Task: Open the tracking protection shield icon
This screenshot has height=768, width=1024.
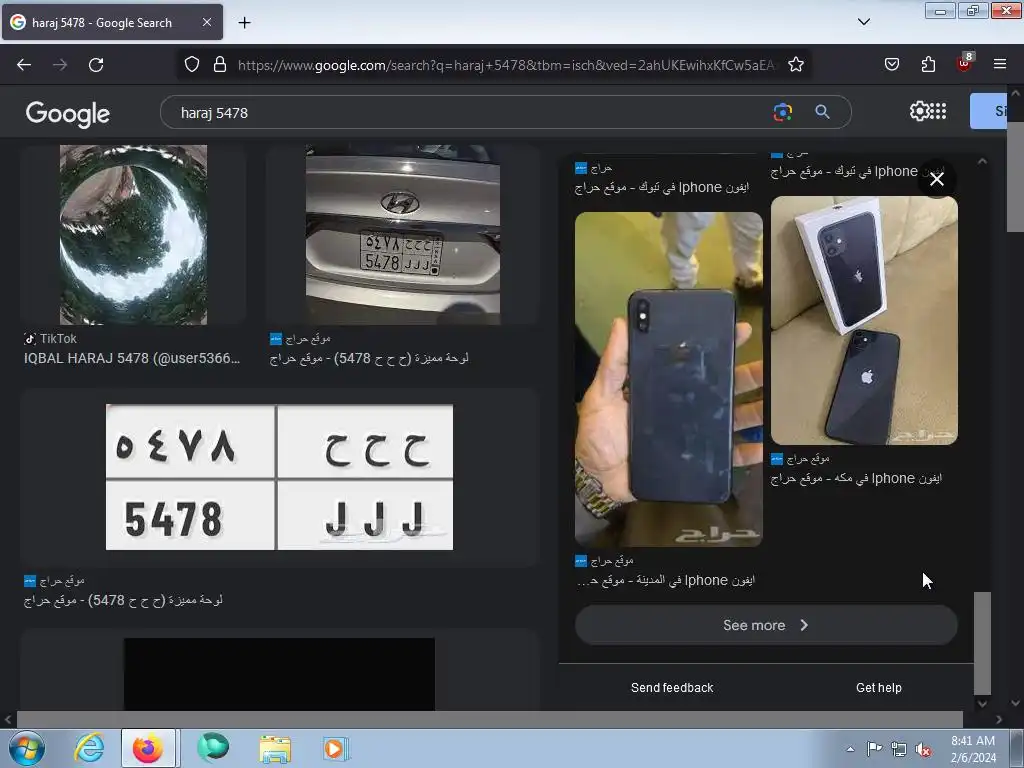Action: [191, 64]
